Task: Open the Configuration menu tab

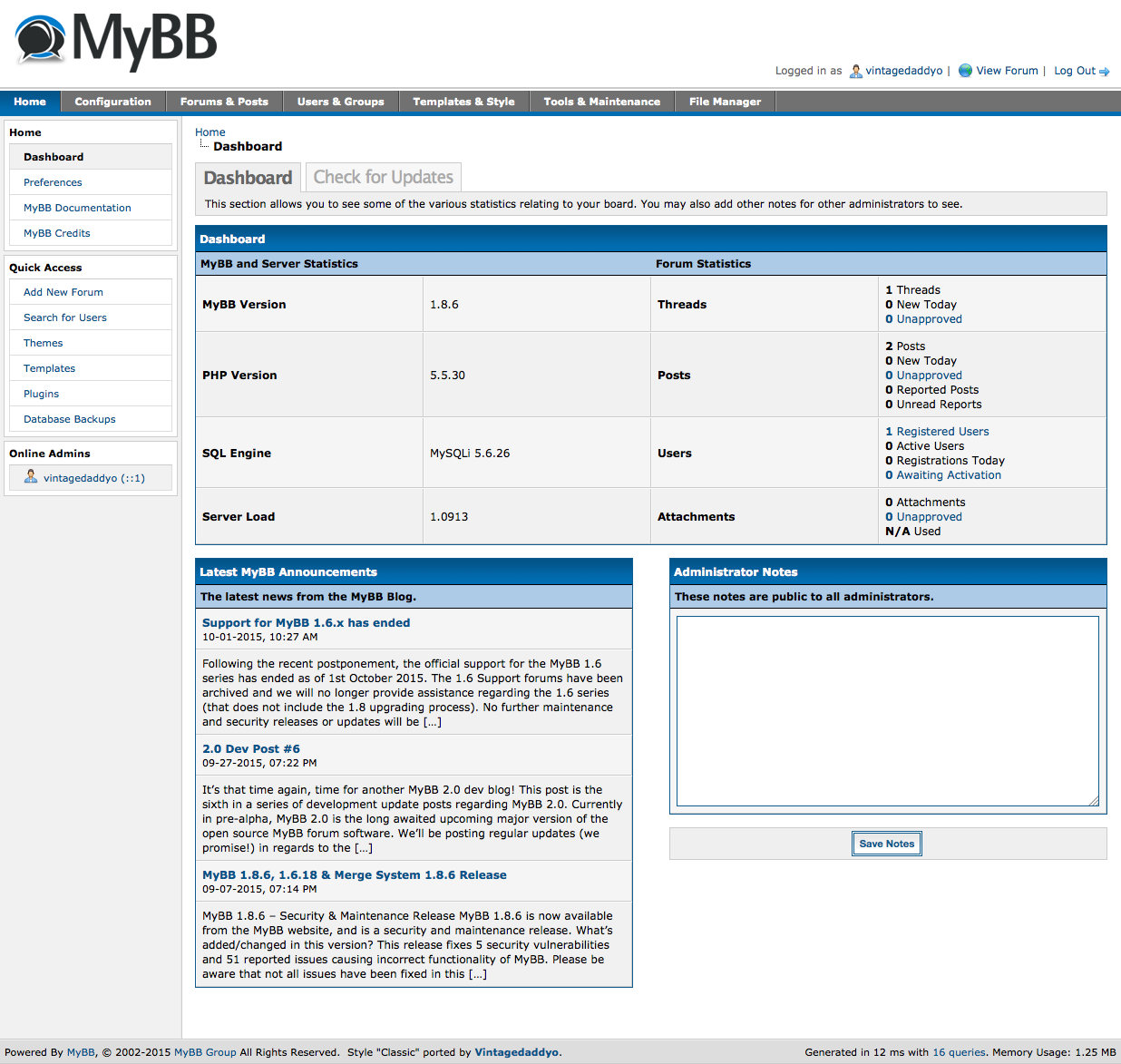Action: pos(112,102)
